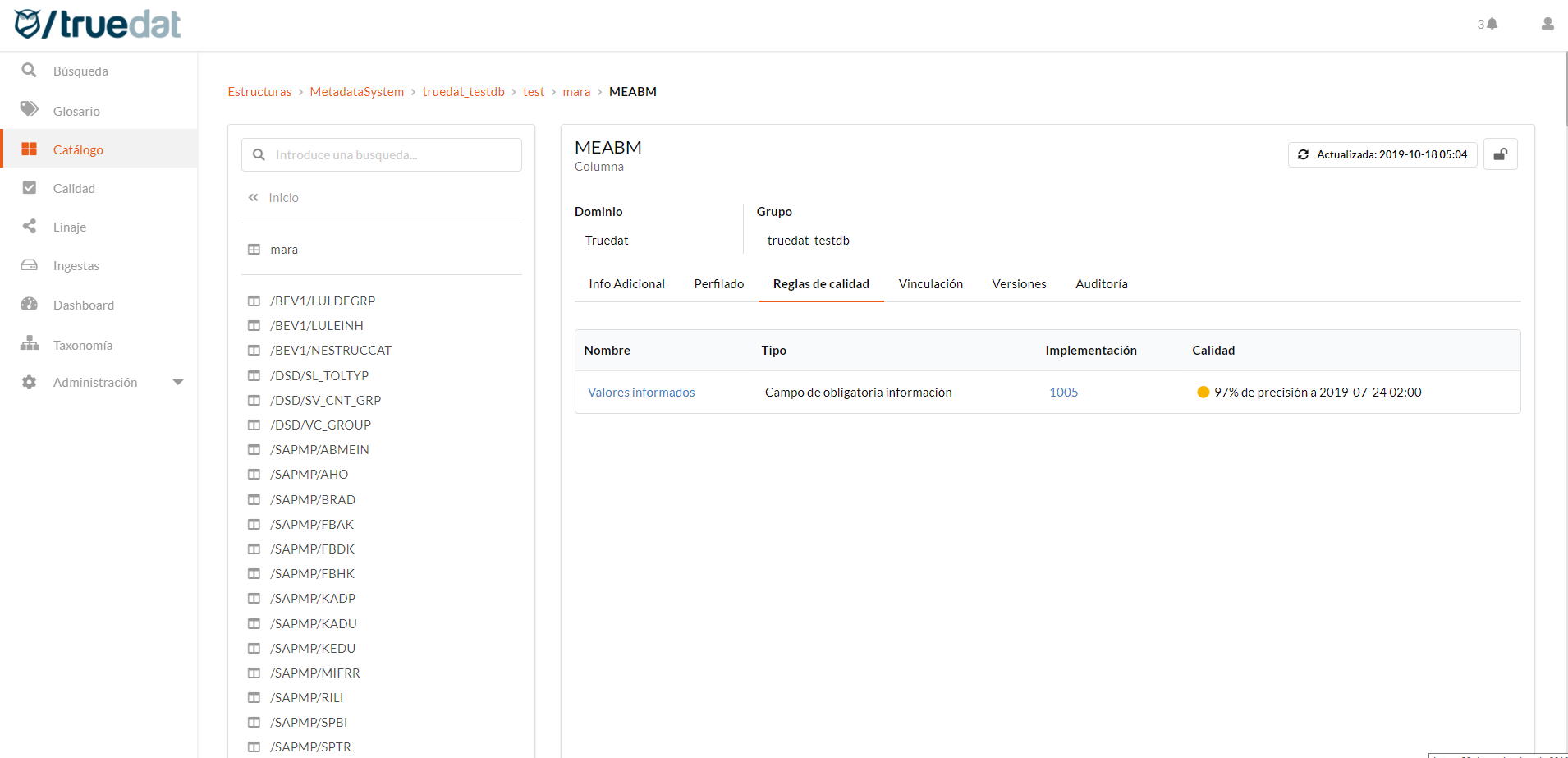This screenshot has width=1568, height=758.
Task: Select the Dashboard sidebar icon
Action: [x=30, y=305]
